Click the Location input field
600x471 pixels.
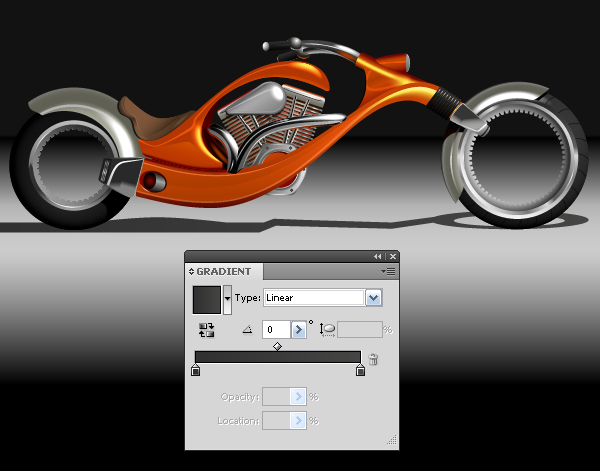pyautogui.click(x=276, y=420)
